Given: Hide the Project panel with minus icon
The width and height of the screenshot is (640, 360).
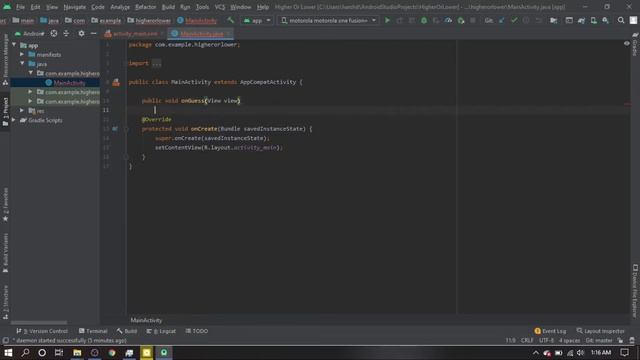Looking at the screenshot, I should pyautogui.click(x=93, y=33).
